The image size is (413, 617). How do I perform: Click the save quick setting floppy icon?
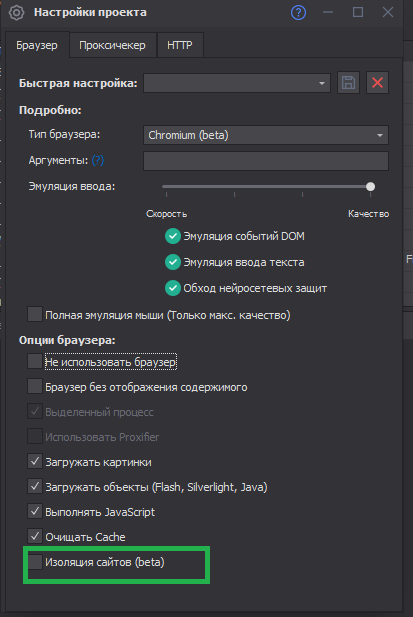click(x=348, y=83)
